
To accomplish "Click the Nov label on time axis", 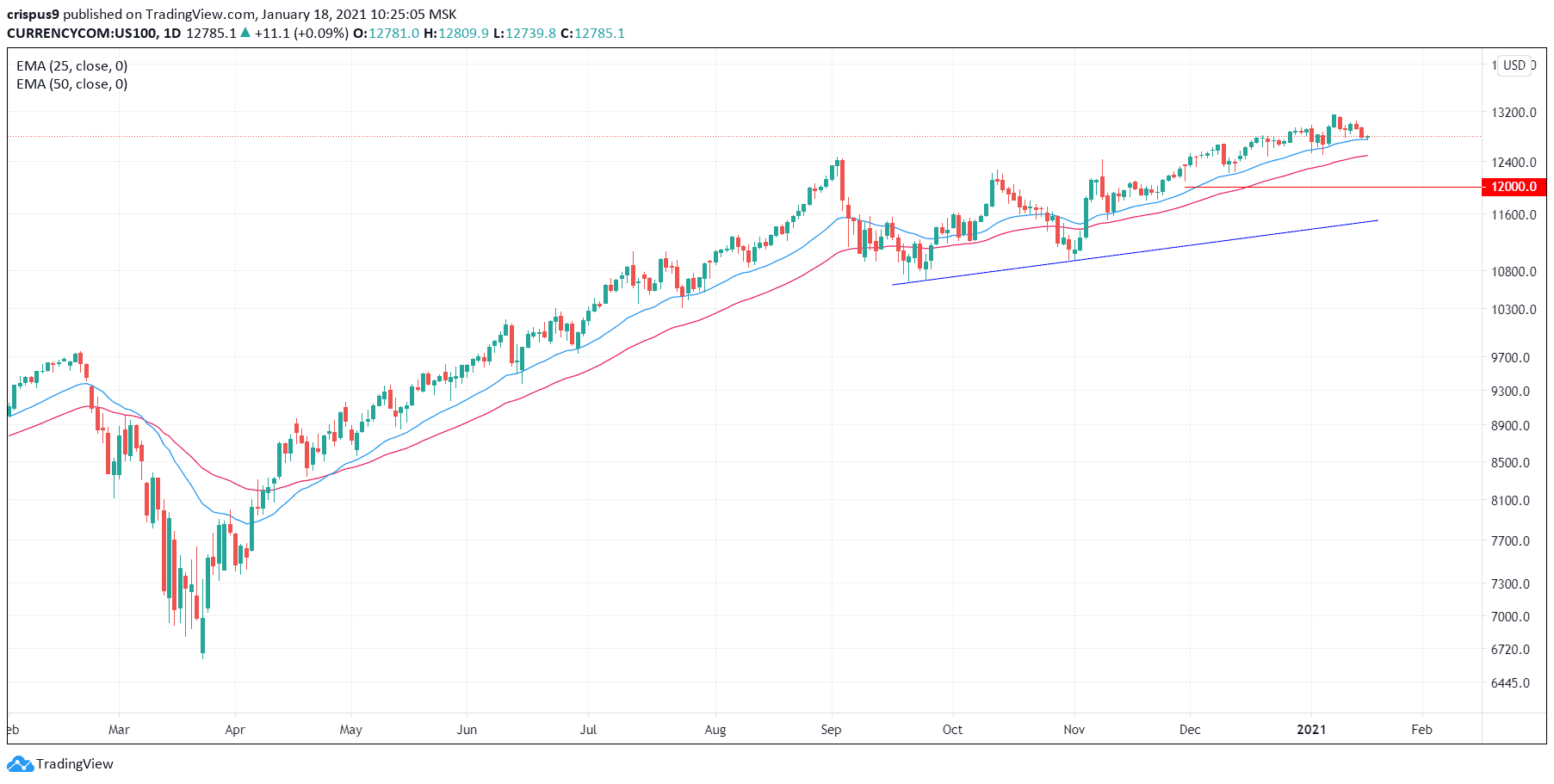I will 1074,730.
